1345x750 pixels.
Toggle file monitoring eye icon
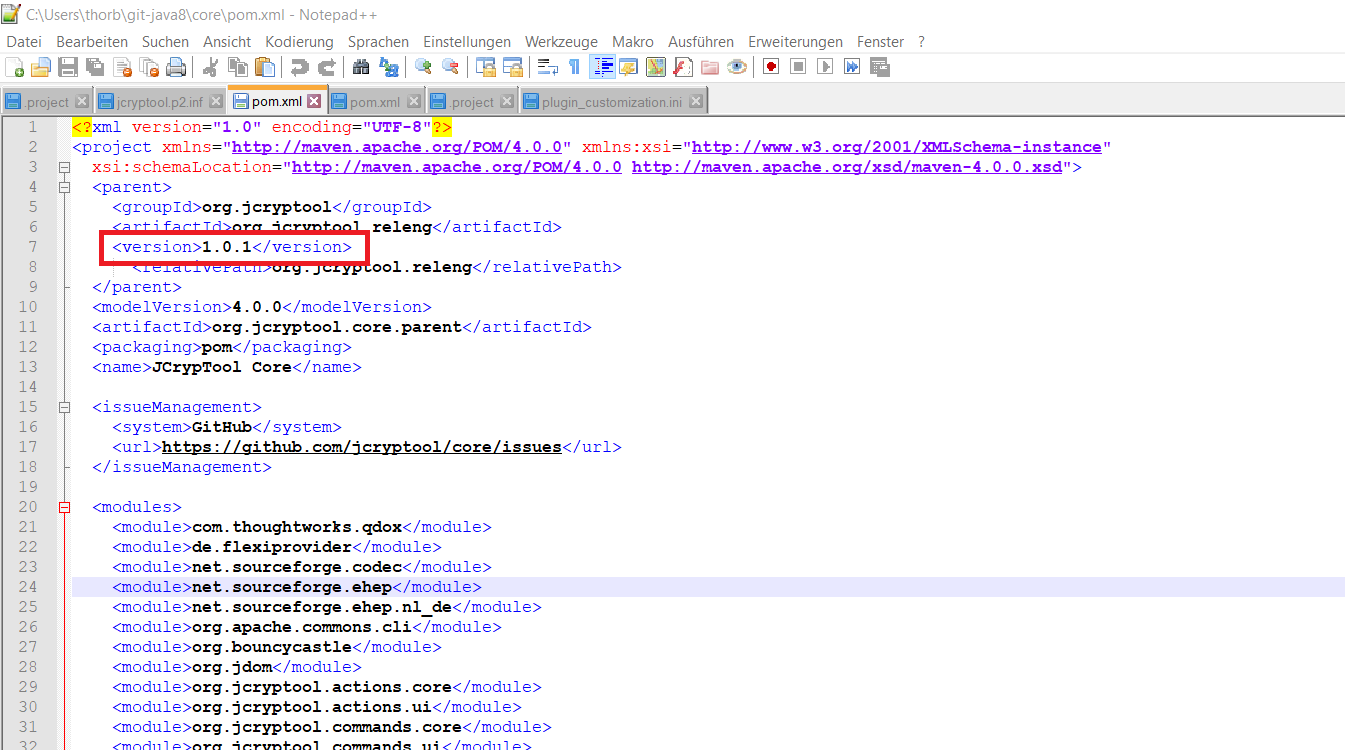(737, 67)
